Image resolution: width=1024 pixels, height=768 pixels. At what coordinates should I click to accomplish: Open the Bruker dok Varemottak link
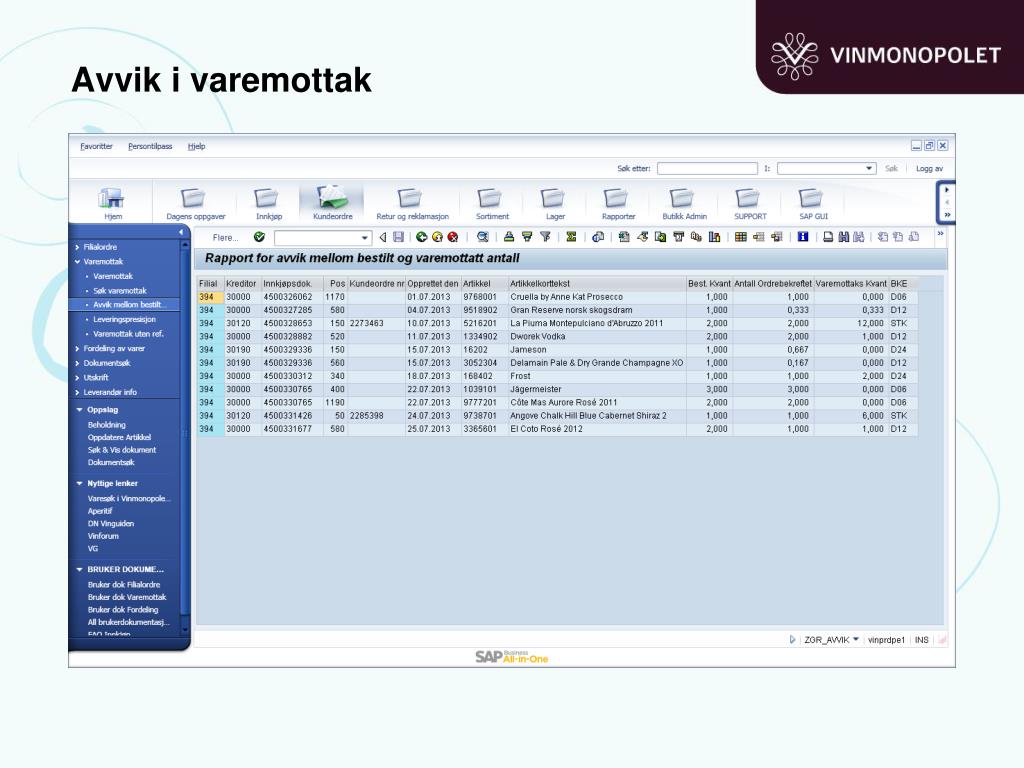pyautogui.click(x=127, y=598)
